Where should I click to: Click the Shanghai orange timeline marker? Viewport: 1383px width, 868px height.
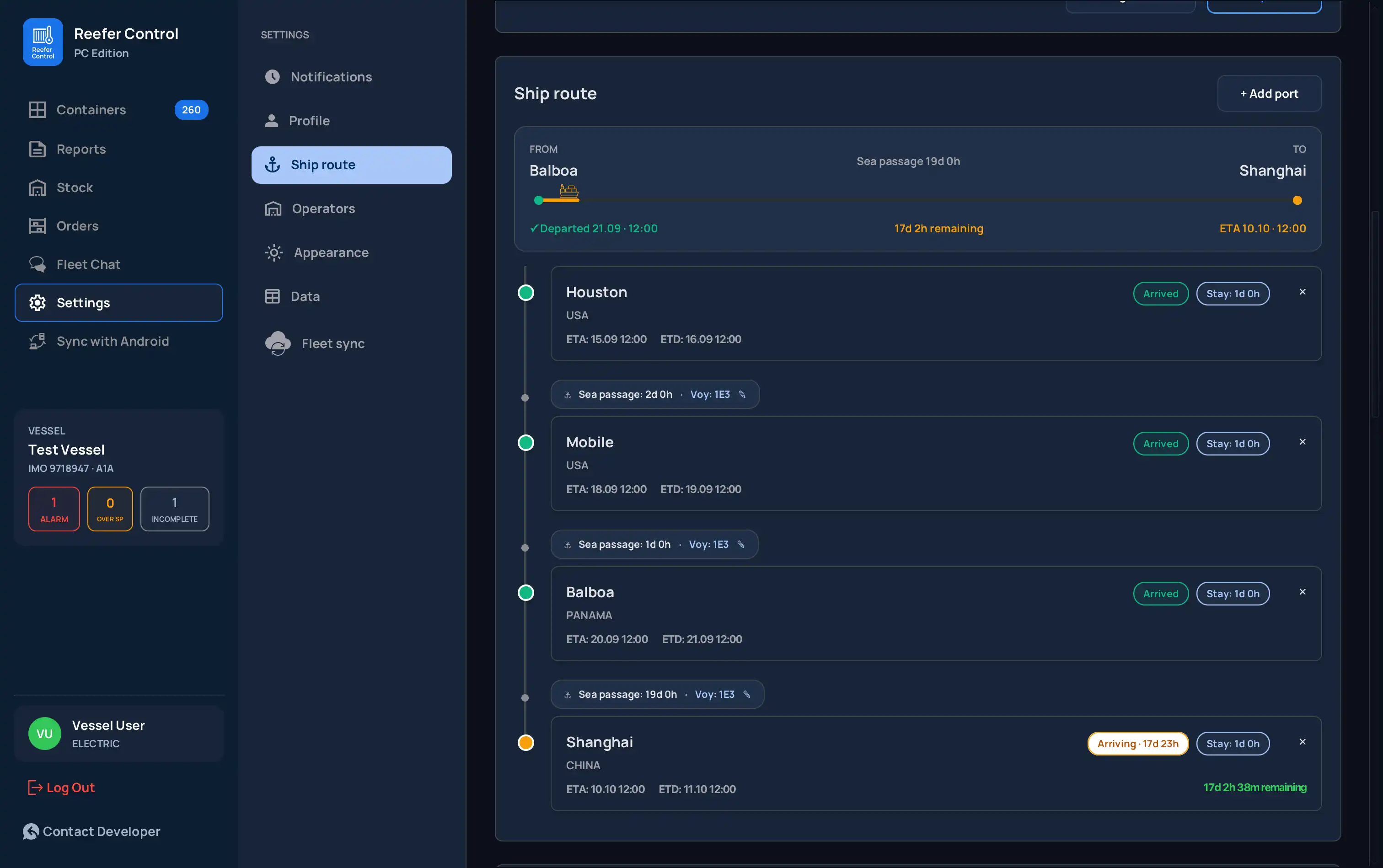pos(525,743)
